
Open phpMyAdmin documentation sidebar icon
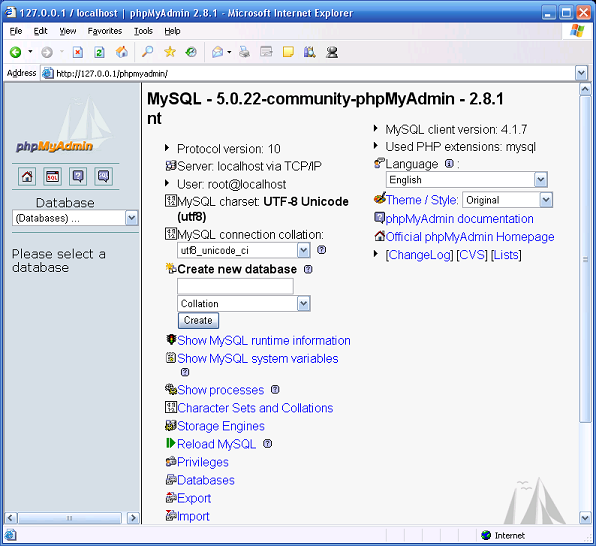pos(78,176)
